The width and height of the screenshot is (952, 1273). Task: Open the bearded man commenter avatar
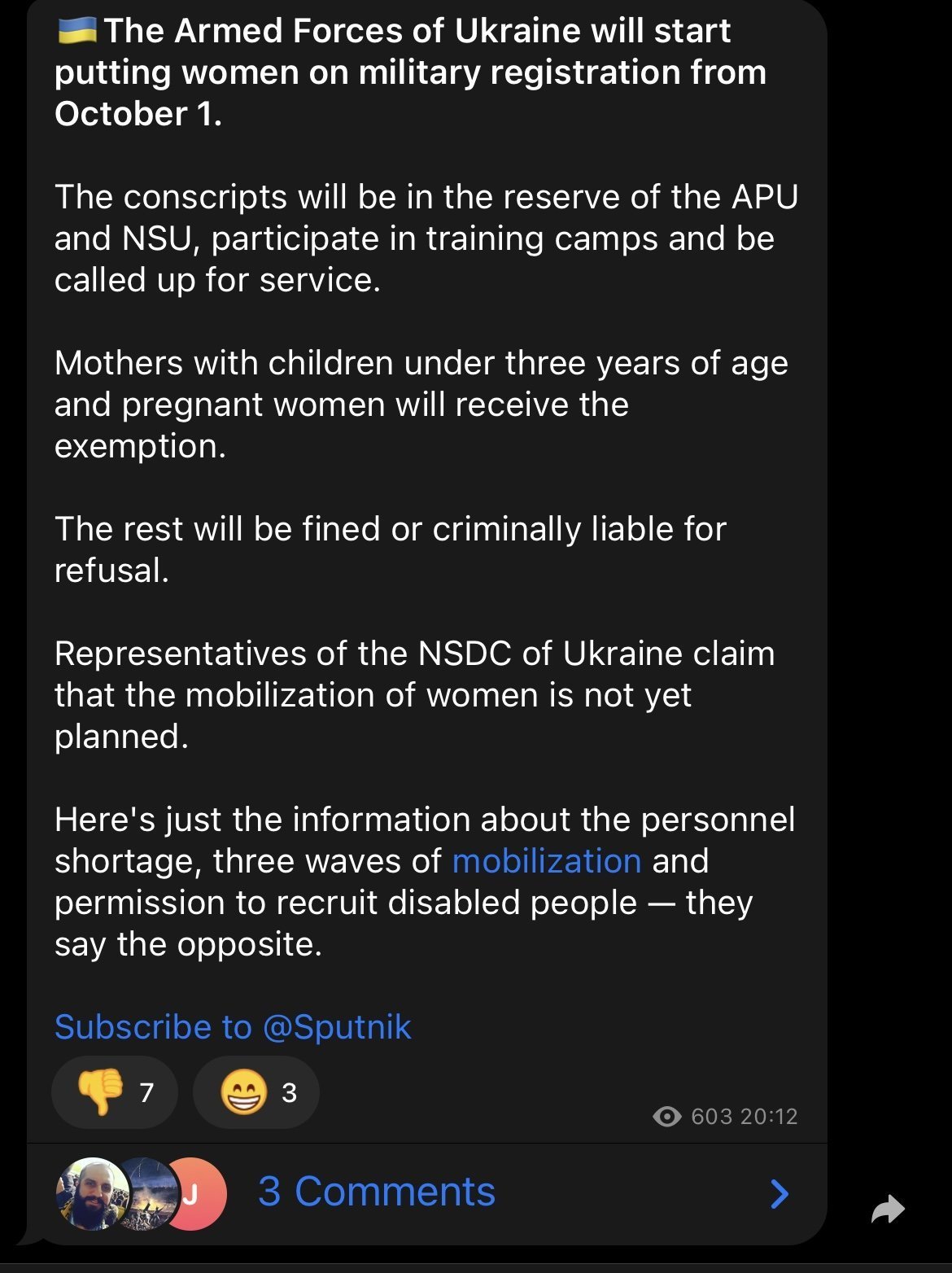[x=91, y=1193]
